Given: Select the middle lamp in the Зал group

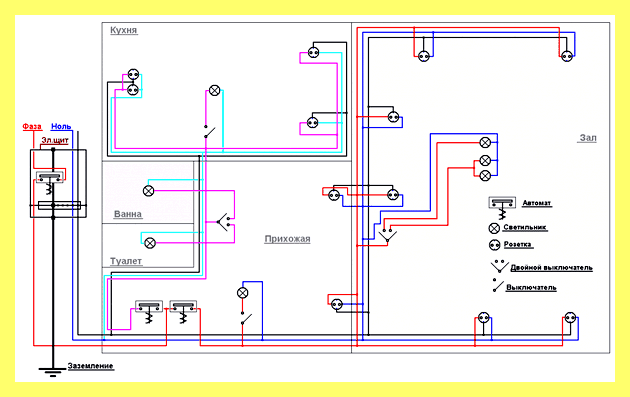Looking at the screenshot, I should 485,161.
